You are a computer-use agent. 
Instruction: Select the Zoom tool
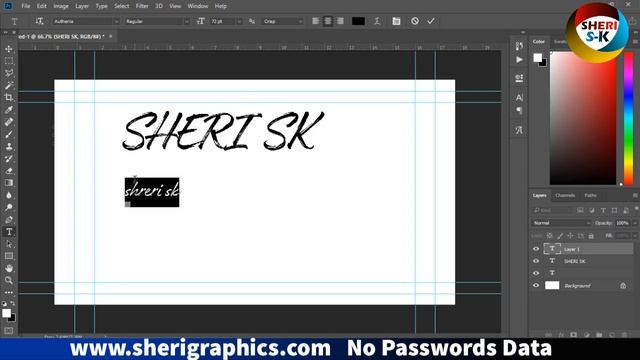coord(9,280)
